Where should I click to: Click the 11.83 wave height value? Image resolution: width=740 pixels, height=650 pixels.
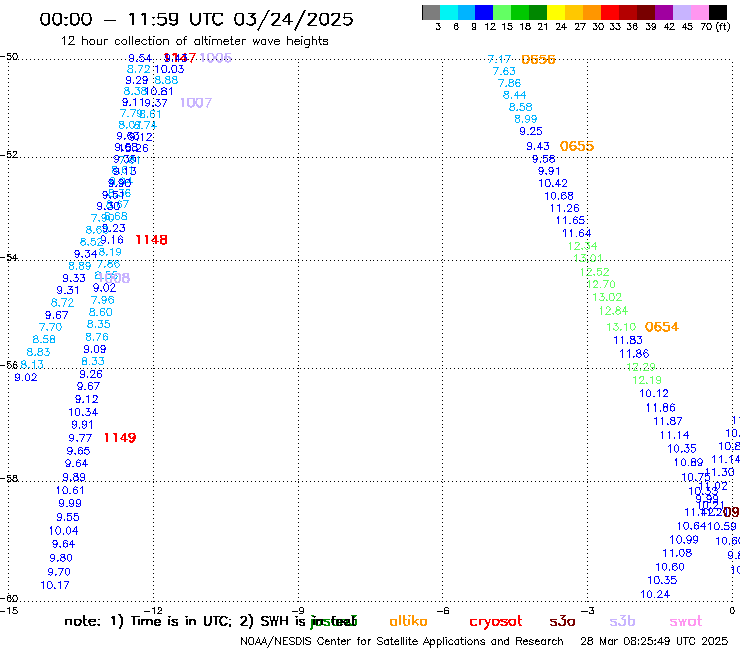click(x=628, y=340)
